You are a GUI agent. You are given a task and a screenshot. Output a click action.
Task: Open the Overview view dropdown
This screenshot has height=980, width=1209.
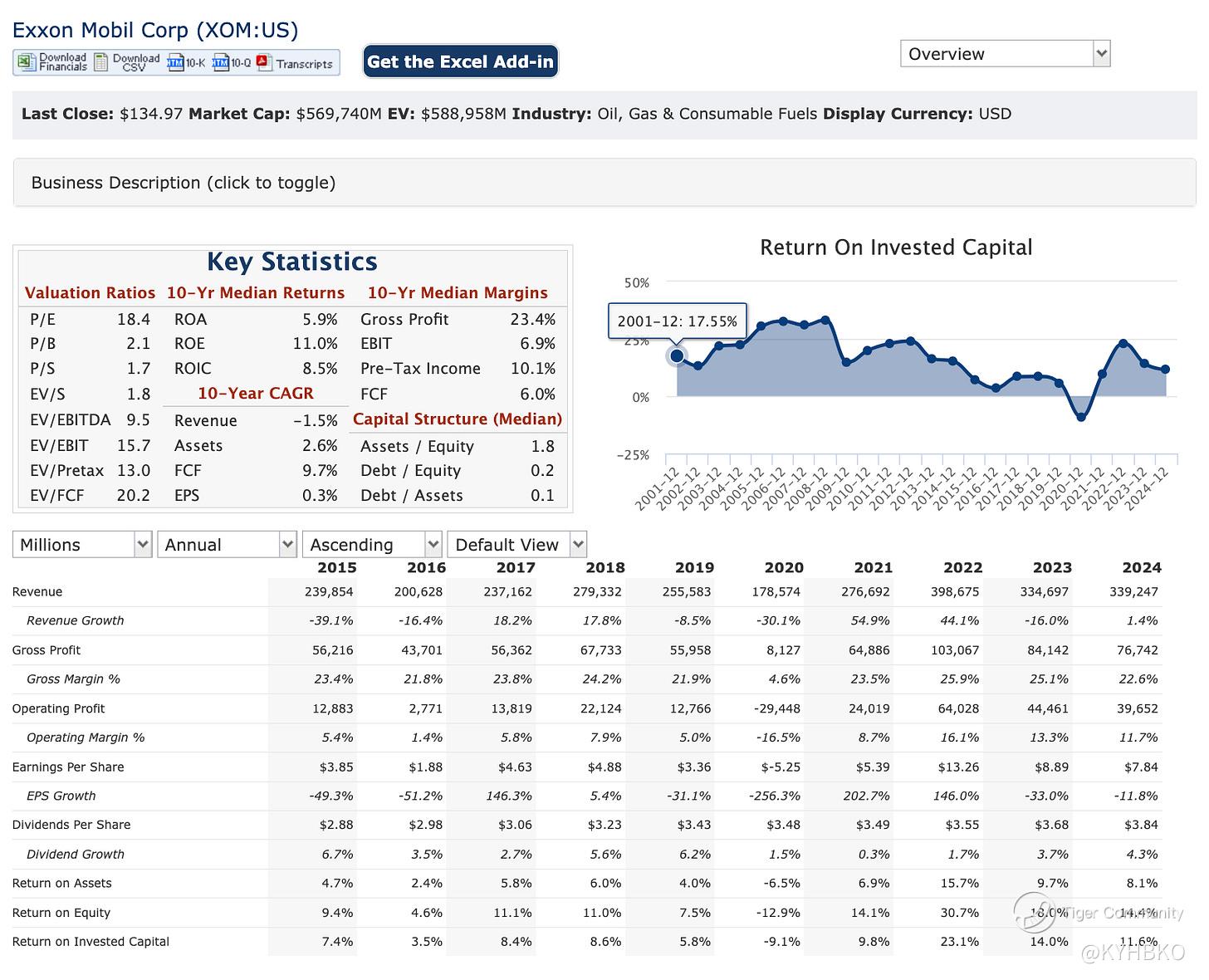click(1005, 54)
